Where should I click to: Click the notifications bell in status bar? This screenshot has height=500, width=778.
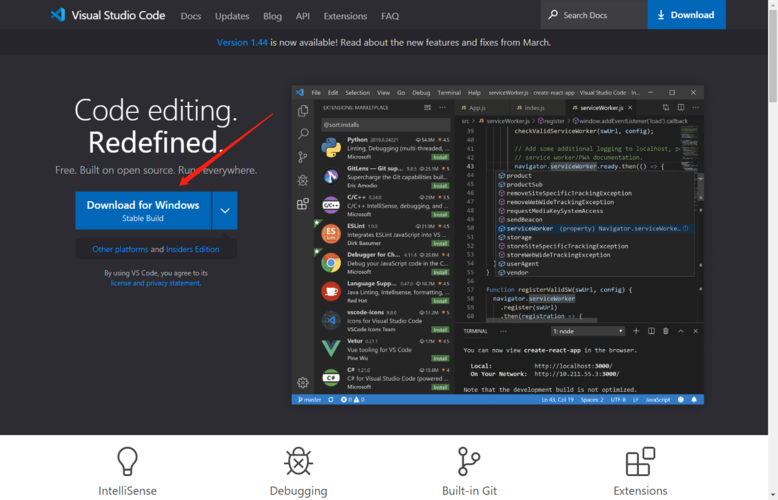(x=694, y=400)
